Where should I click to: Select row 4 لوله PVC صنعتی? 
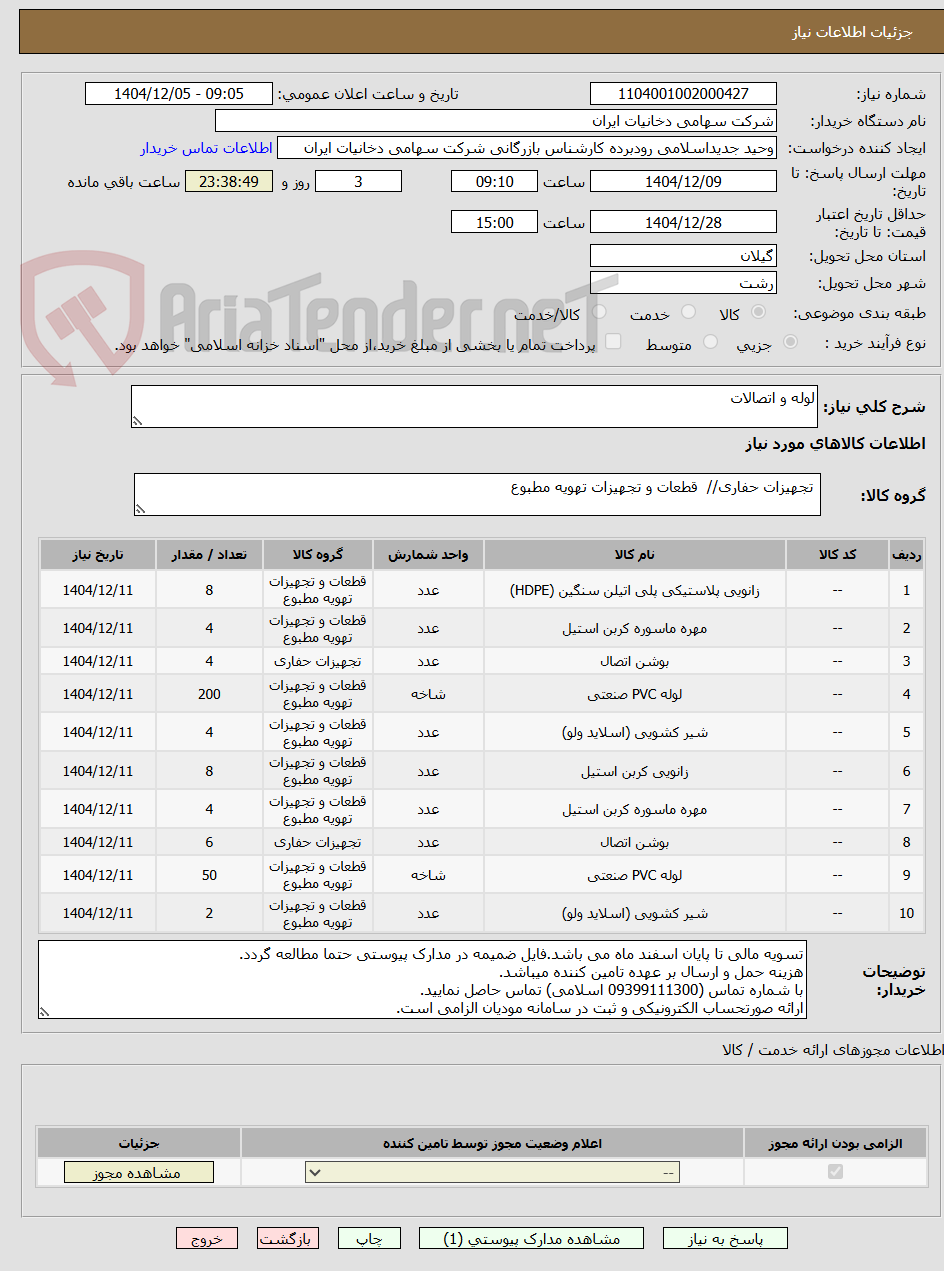(482, 694)
